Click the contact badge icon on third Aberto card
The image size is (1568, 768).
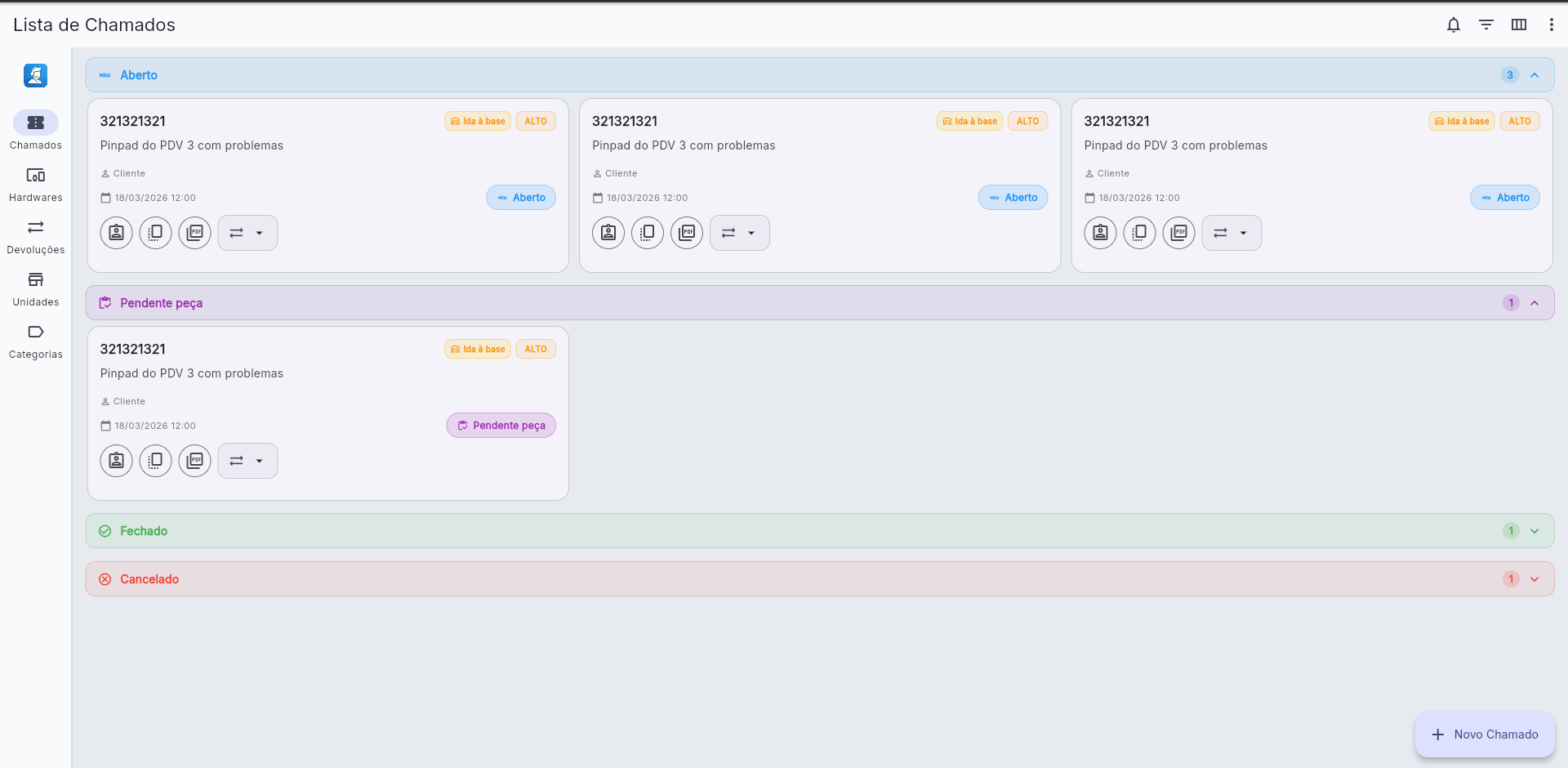pyautogui.click(x=1100, y=233)
